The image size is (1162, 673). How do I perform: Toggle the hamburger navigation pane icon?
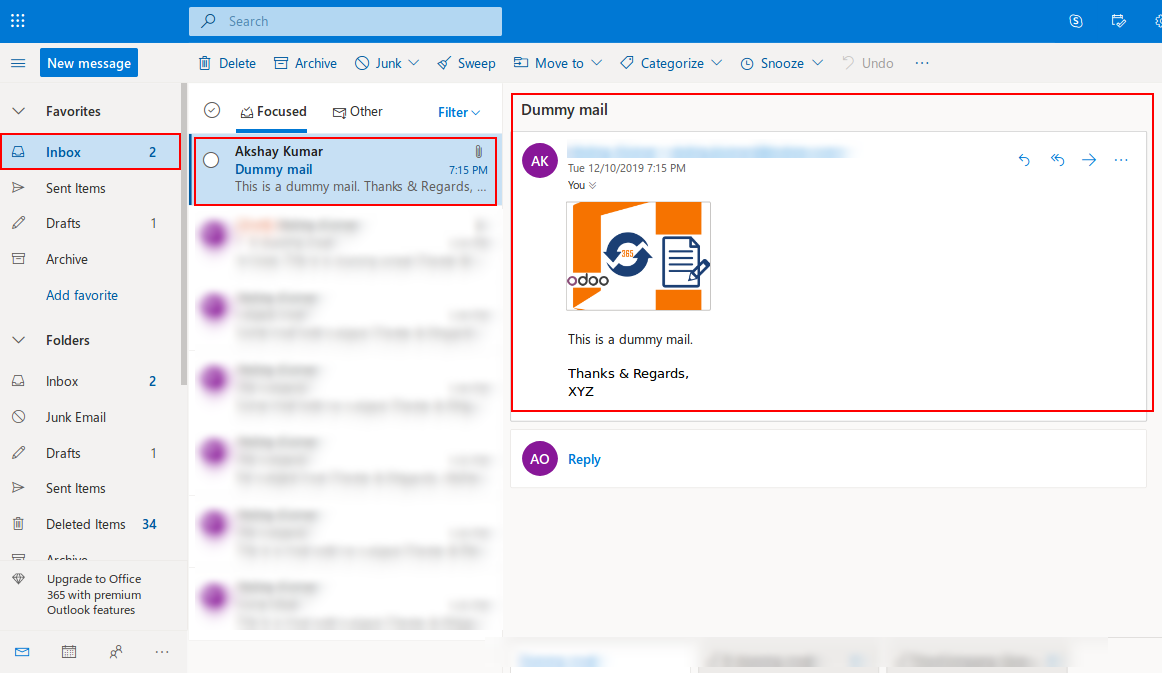coord(18,63)
